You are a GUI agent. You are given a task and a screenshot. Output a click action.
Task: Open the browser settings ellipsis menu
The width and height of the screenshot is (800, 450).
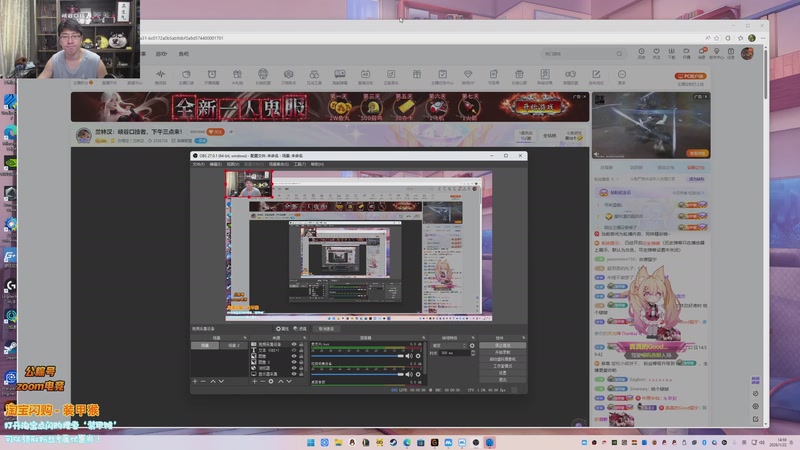pos(763,38)
